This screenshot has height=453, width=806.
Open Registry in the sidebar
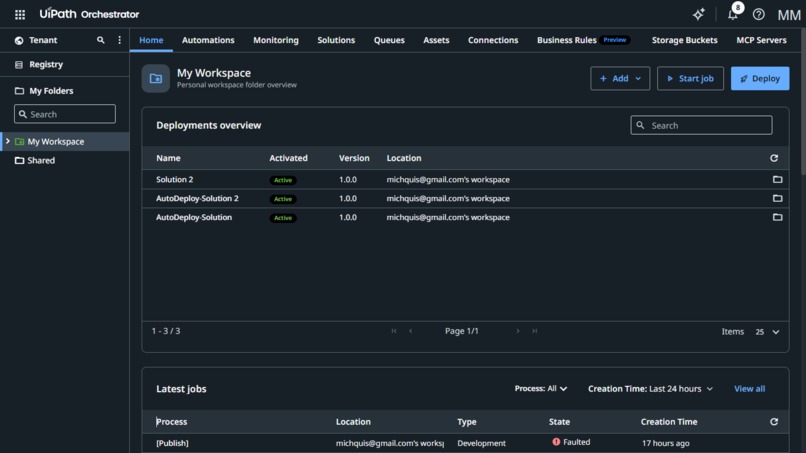pos(46,64)
